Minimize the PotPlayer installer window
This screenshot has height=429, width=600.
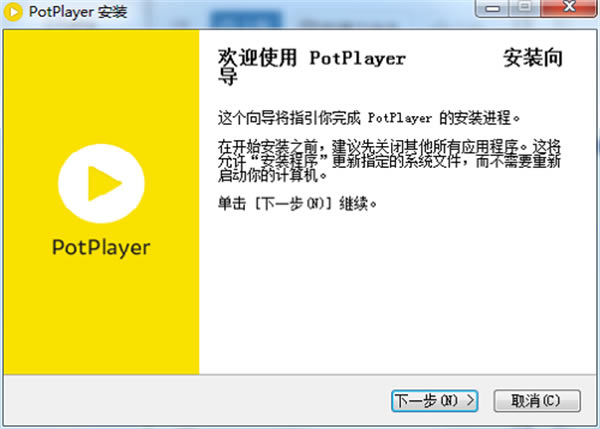[x=492, y=8]
